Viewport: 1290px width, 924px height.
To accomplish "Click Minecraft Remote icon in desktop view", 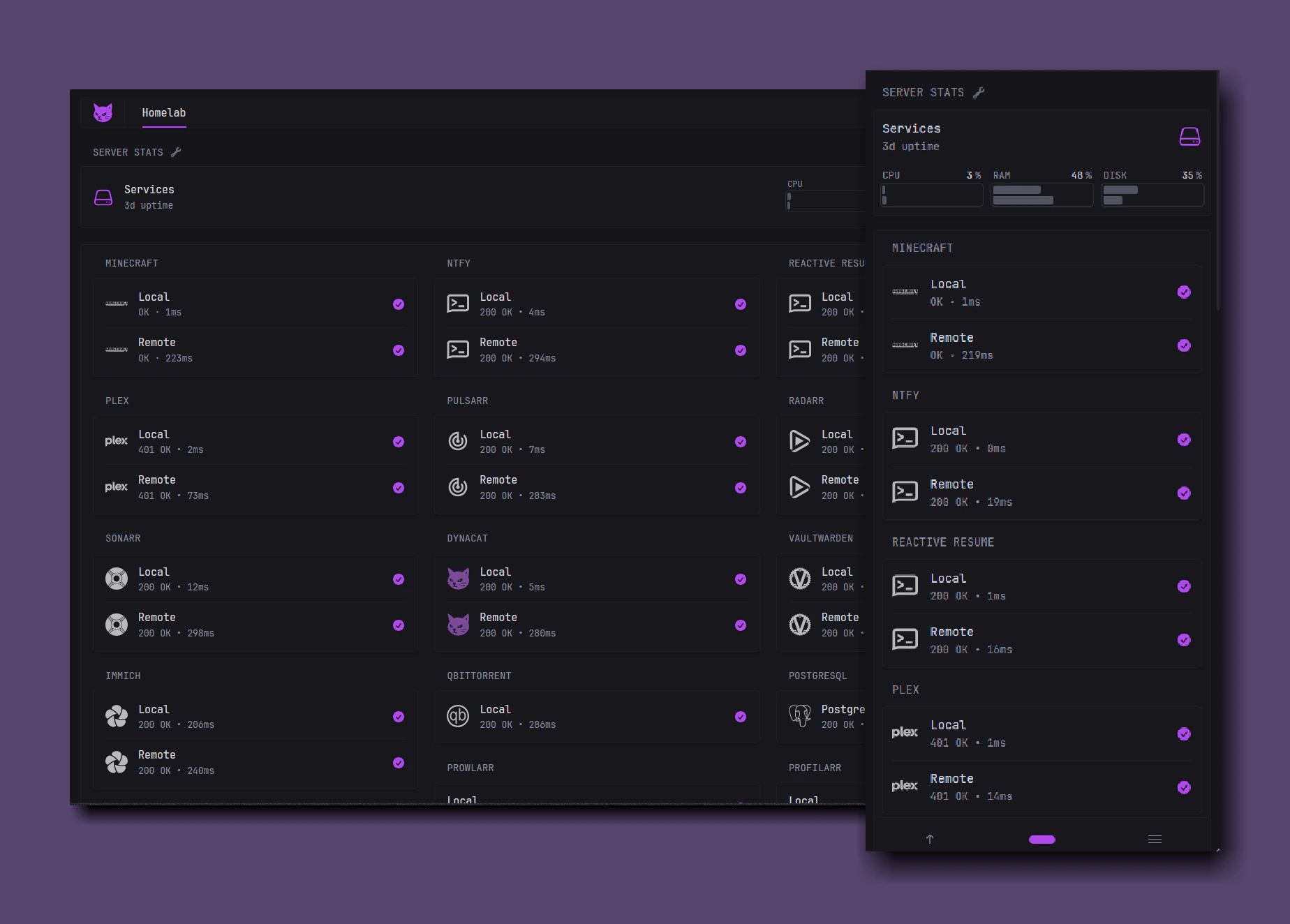I will pos(117,350).
